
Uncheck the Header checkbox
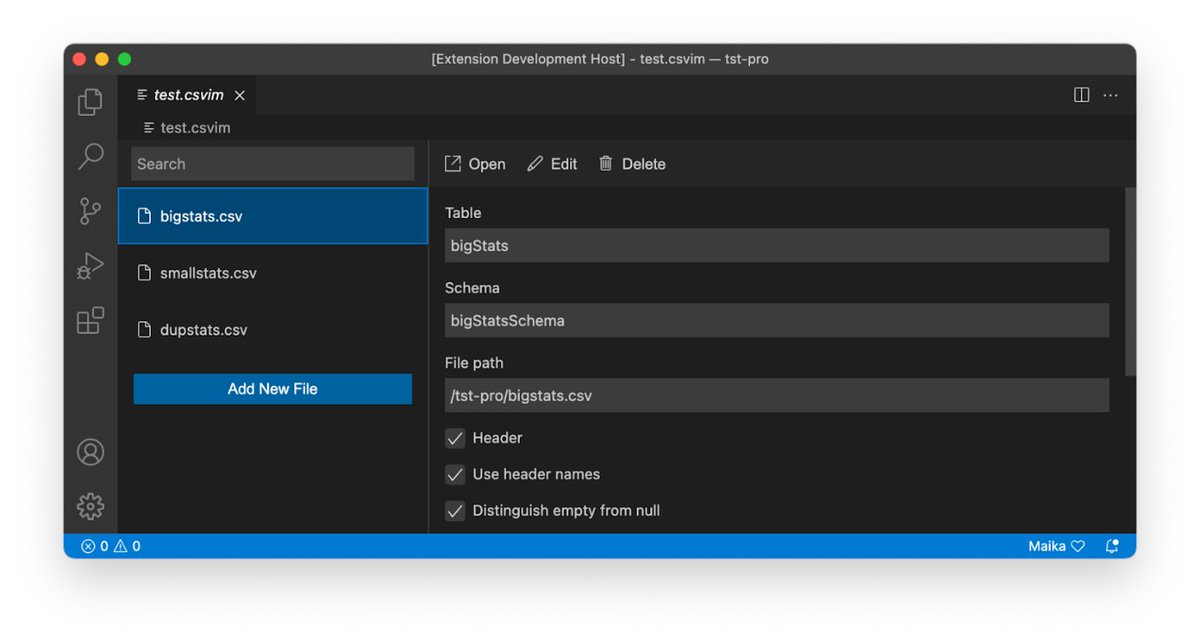tap(455, 438)
